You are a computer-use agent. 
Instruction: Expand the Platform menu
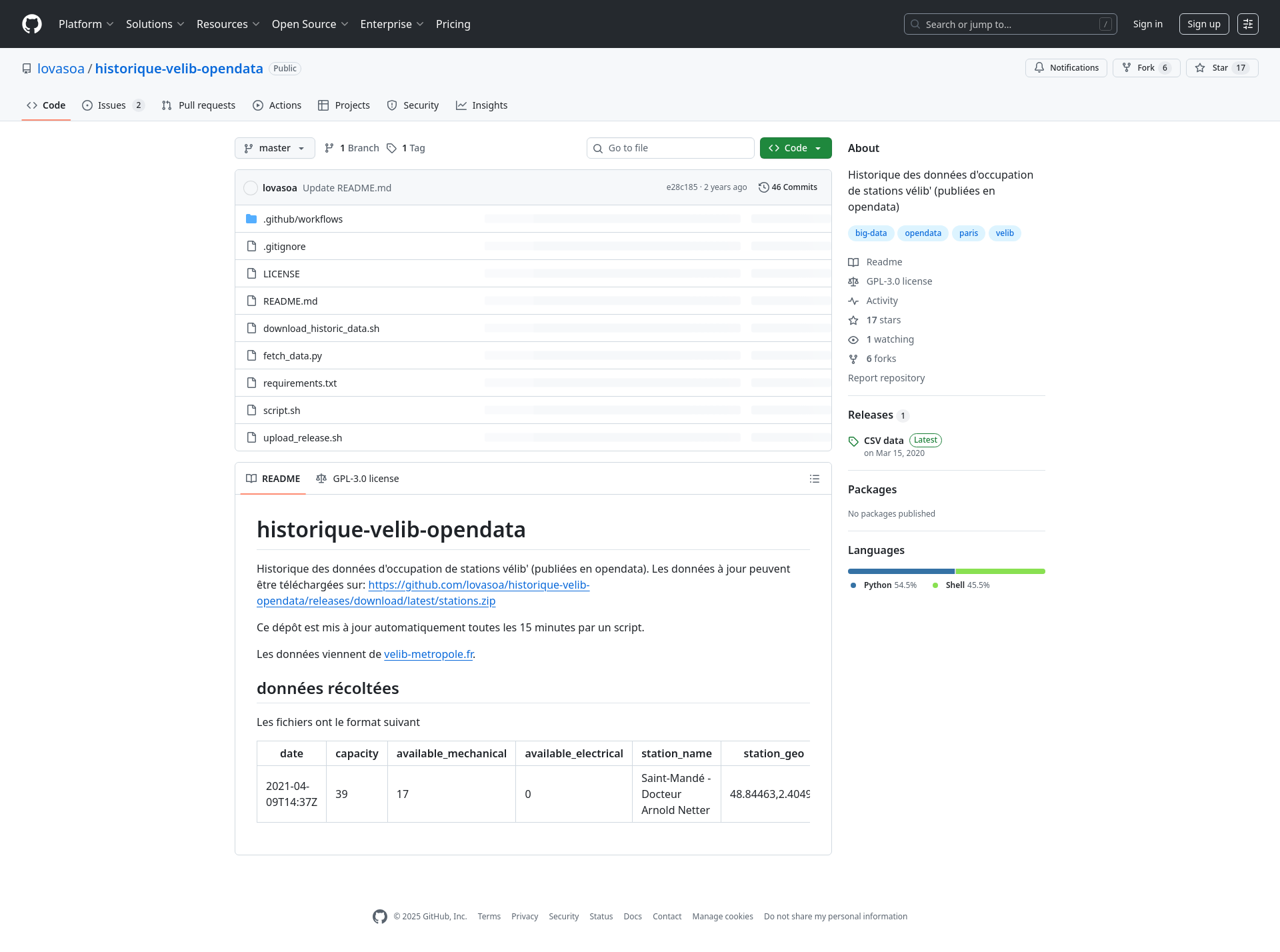(86, 24)
